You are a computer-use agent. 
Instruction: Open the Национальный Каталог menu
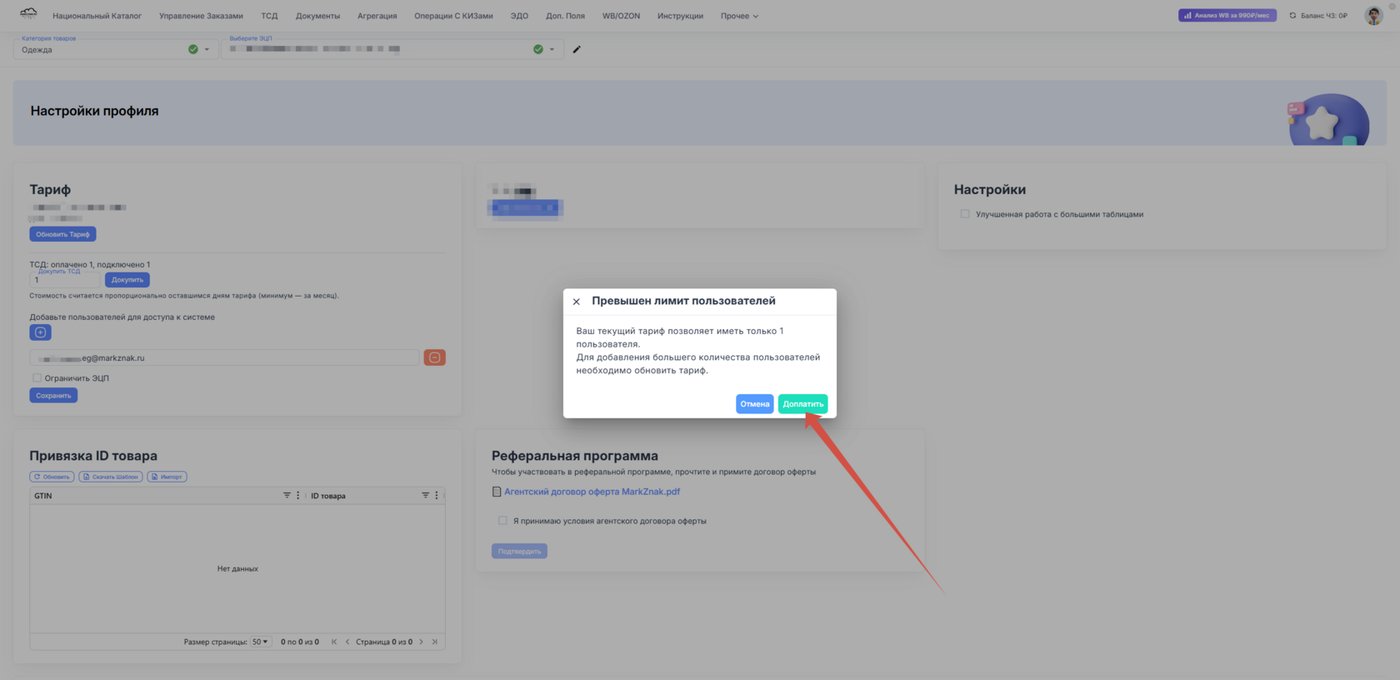pos(97,16)
